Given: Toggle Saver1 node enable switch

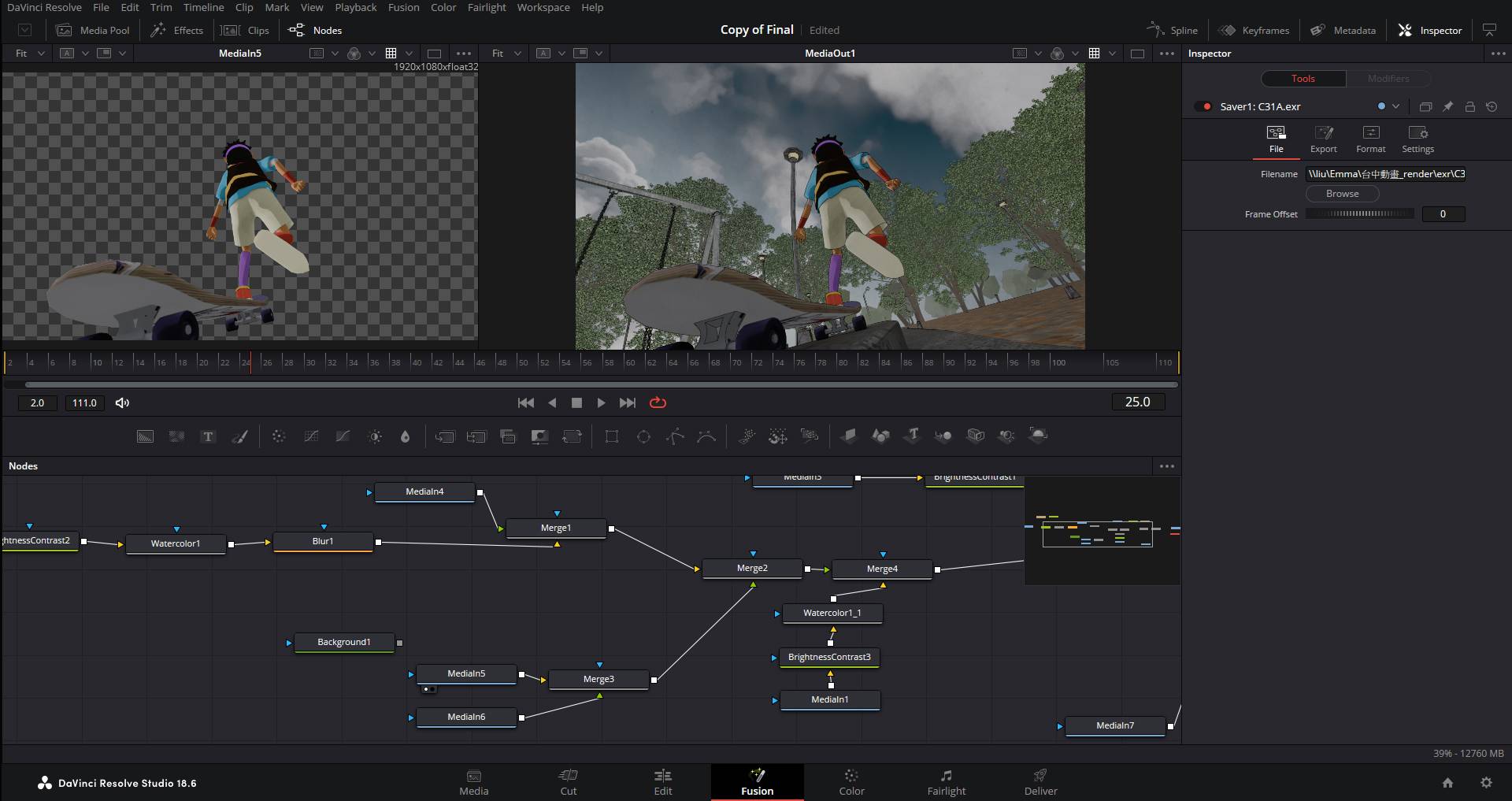Looking at the screenshot, I should click(x=1203, y=106).
